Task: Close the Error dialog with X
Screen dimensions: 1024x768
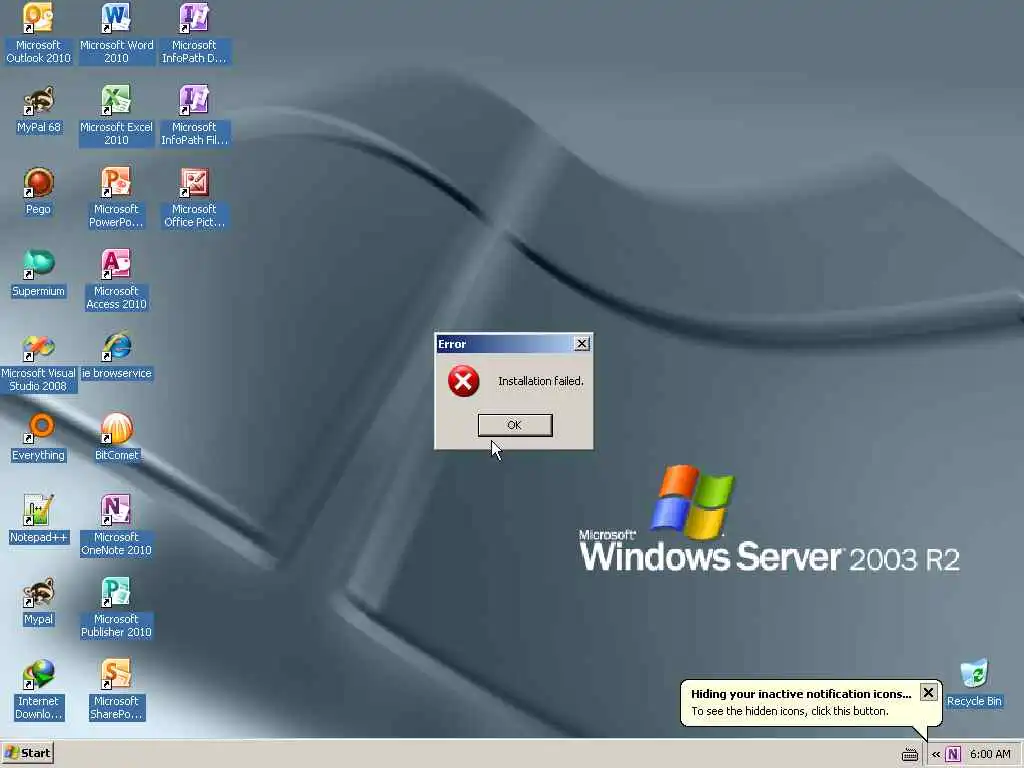Action: (x=581, y=344)
